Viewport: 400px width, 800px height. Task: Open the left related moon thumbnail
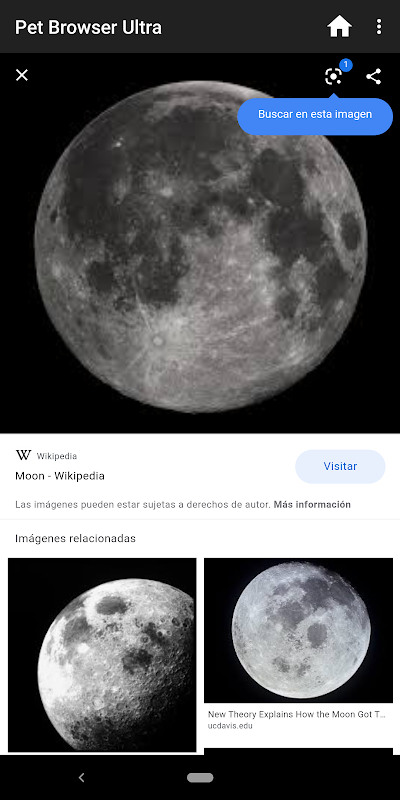(102, 655)
